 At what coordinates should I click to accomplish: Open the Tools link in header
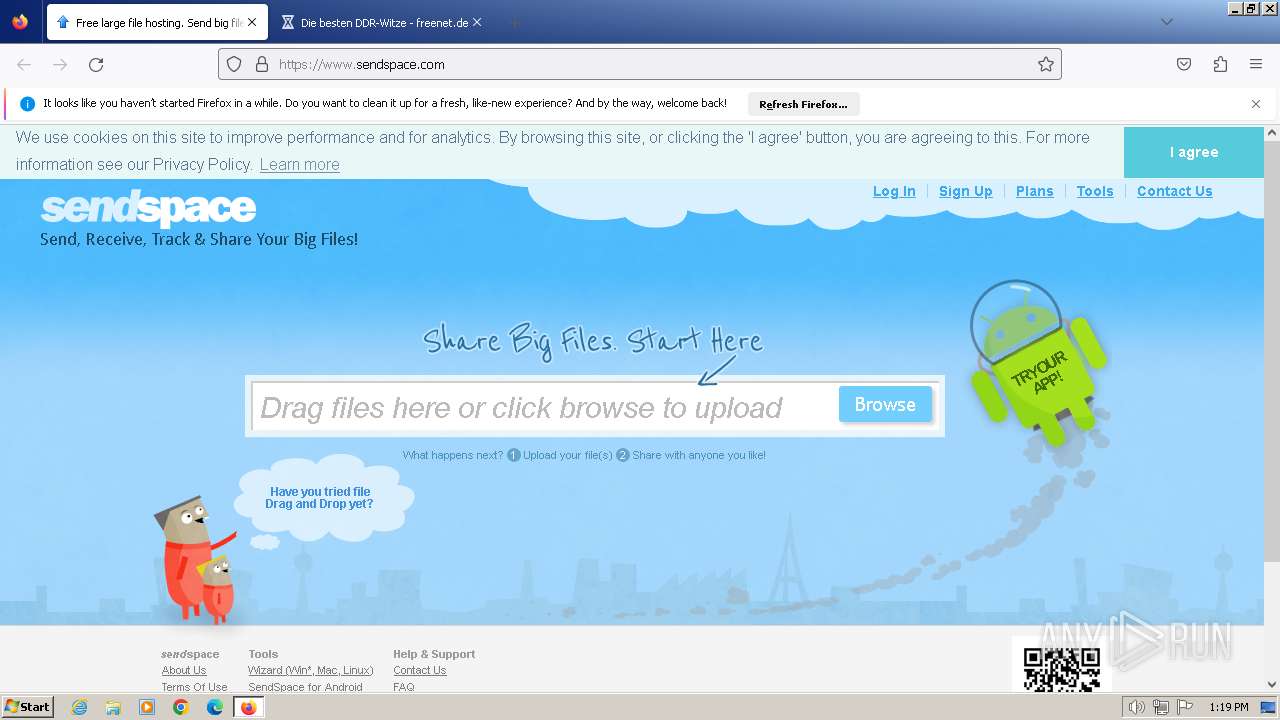(x=1095, y=191)
